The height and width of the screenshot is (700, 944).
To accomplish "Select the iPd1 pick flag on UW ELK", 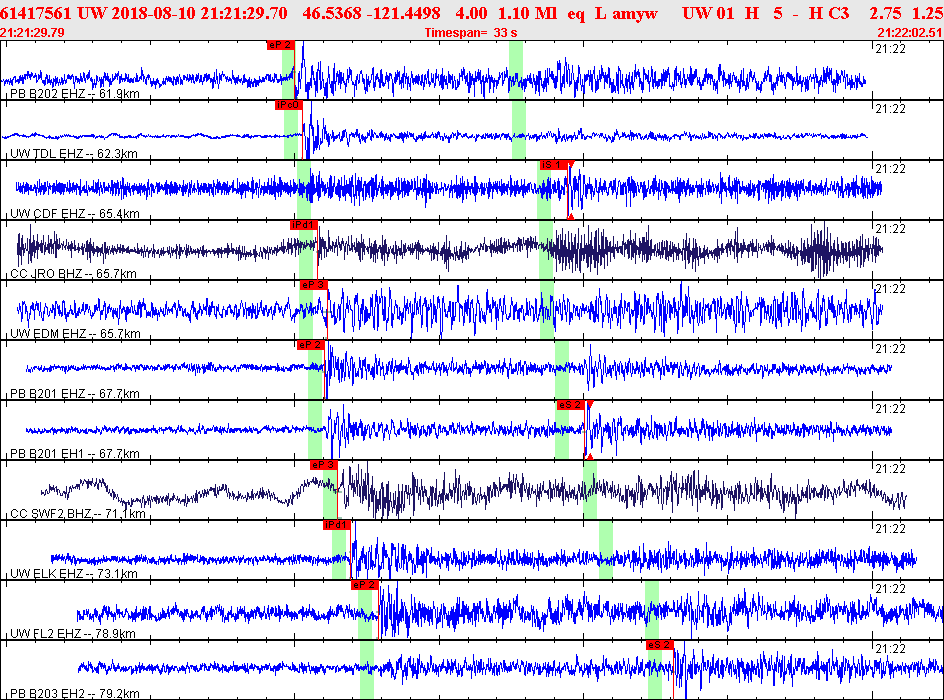I will 337,525.
